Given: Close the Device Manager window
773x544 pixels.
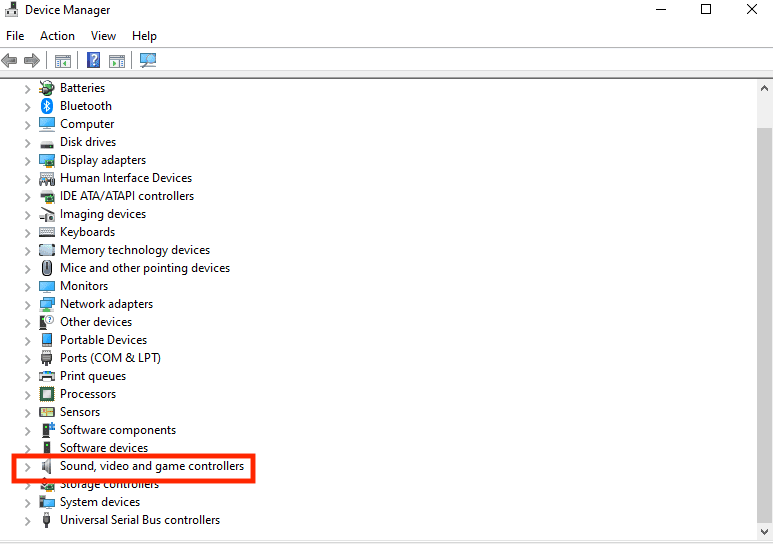Looking at the screenshot, I should click(752, 9).
